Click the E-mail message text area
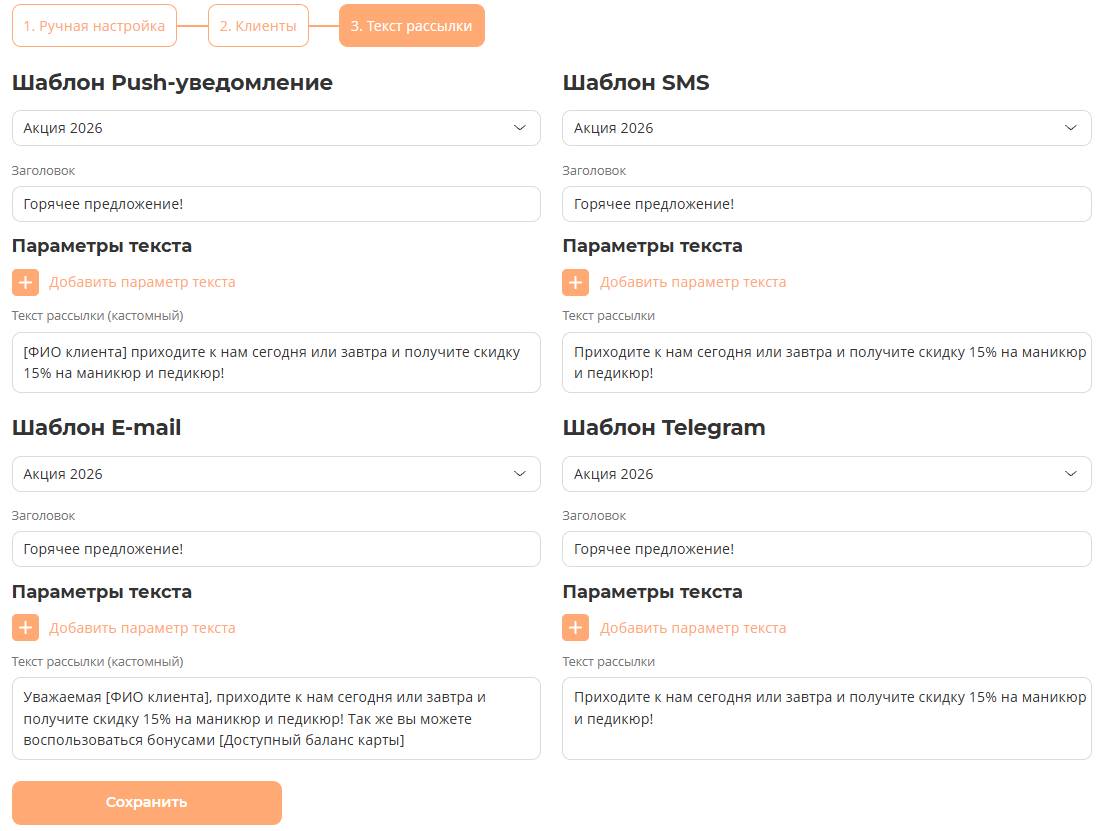This screenshot has width=1107, height=831. click(276, 718)
